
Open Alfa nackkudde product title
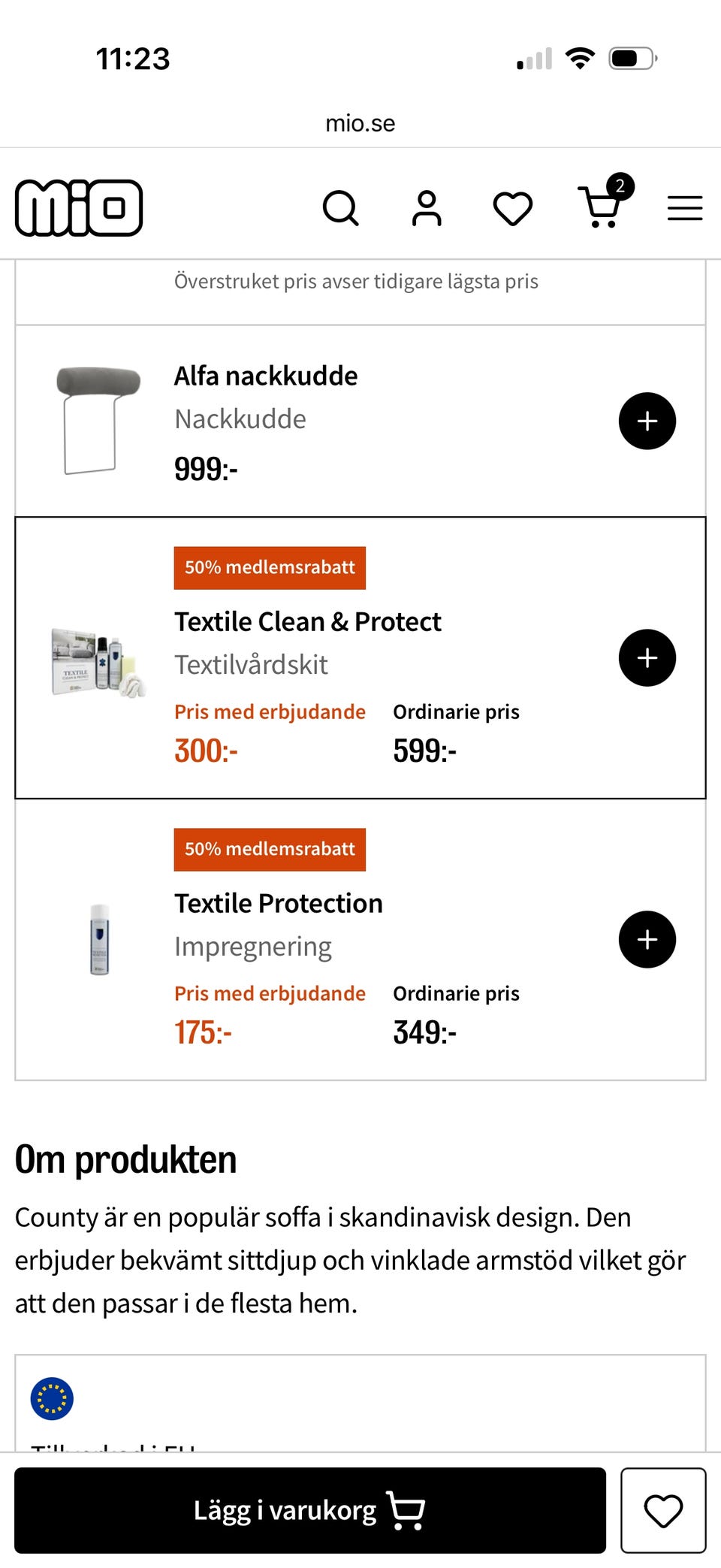(266, 376)
